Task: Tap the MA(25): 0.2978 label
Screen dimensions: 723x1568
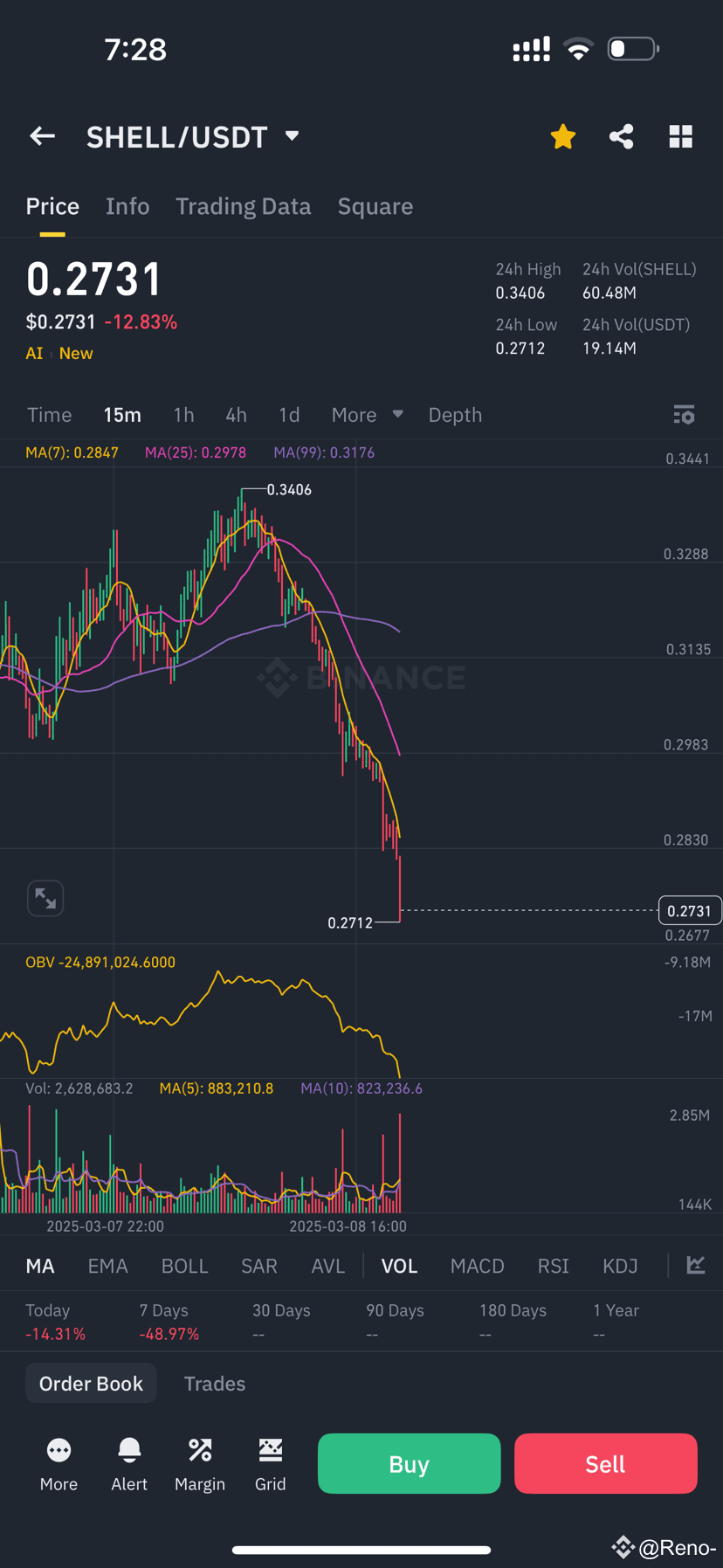Action: coord(196,452)
